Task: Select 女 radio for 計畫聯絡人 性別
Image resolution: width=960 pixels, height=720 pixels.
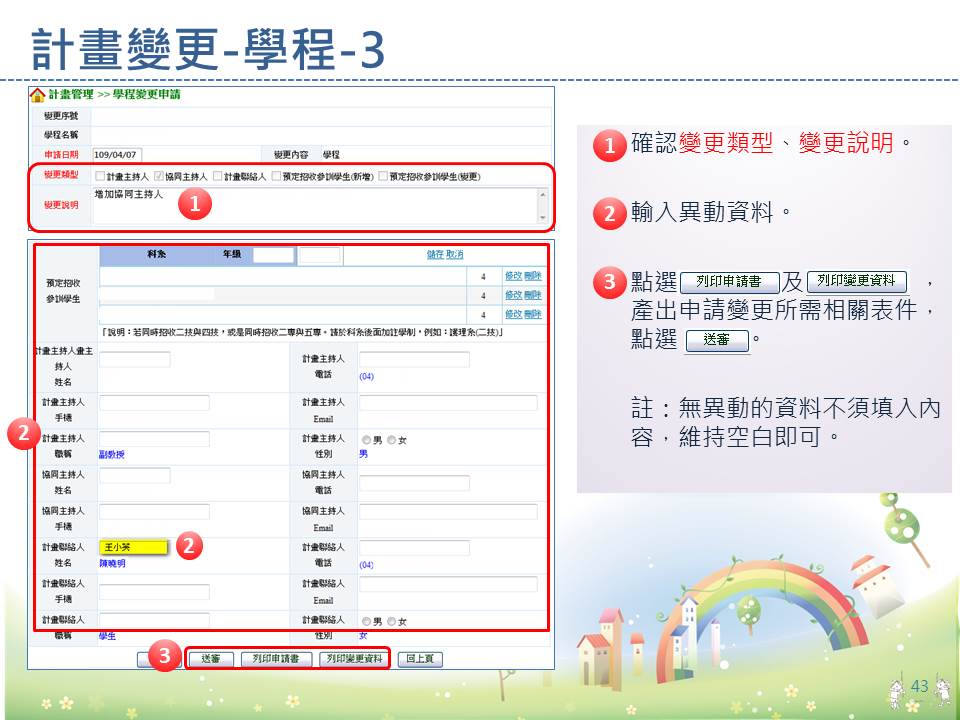Action: coord(391,621)
